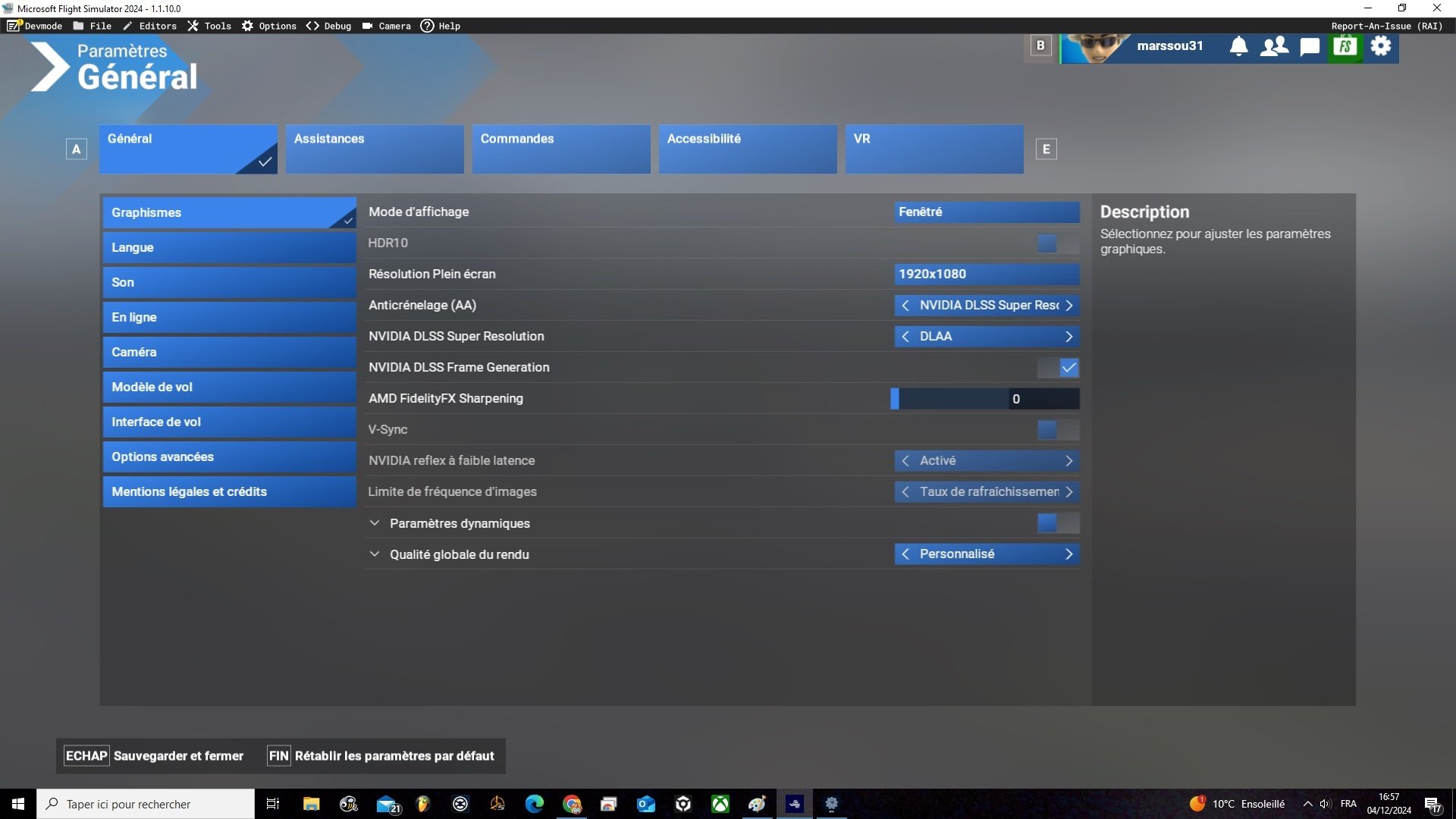Toggle HDR10 switch
Screen dimensions: 1456x819
pos(1058,243)
